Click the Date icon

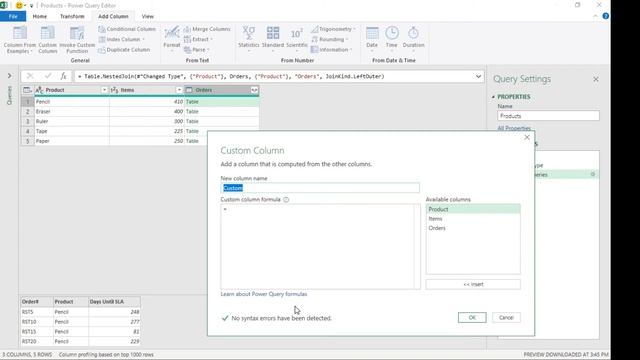click(372, 33)
